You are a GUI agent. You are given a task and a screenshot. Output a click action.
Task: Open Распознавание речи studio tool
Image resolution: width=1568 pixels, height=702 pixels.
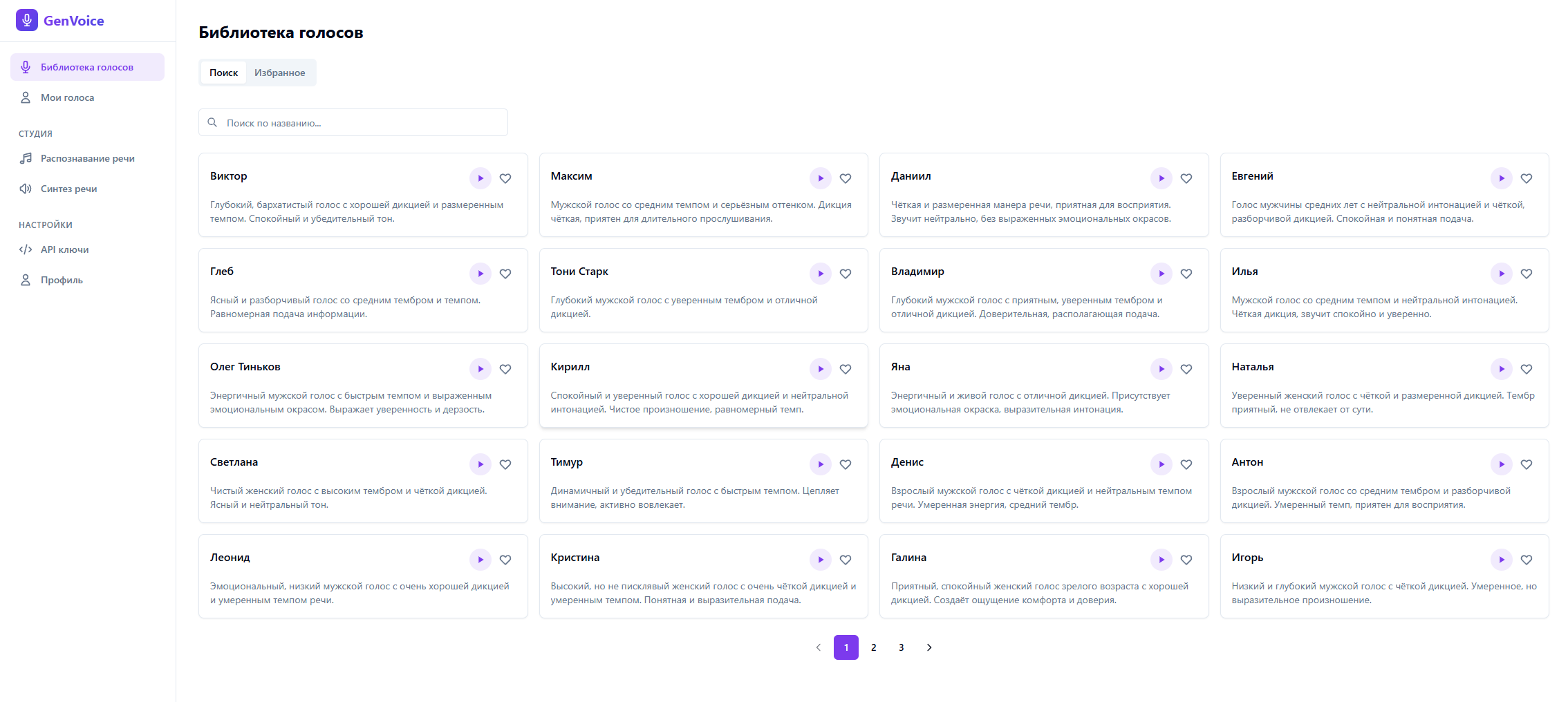coord(88,158)
